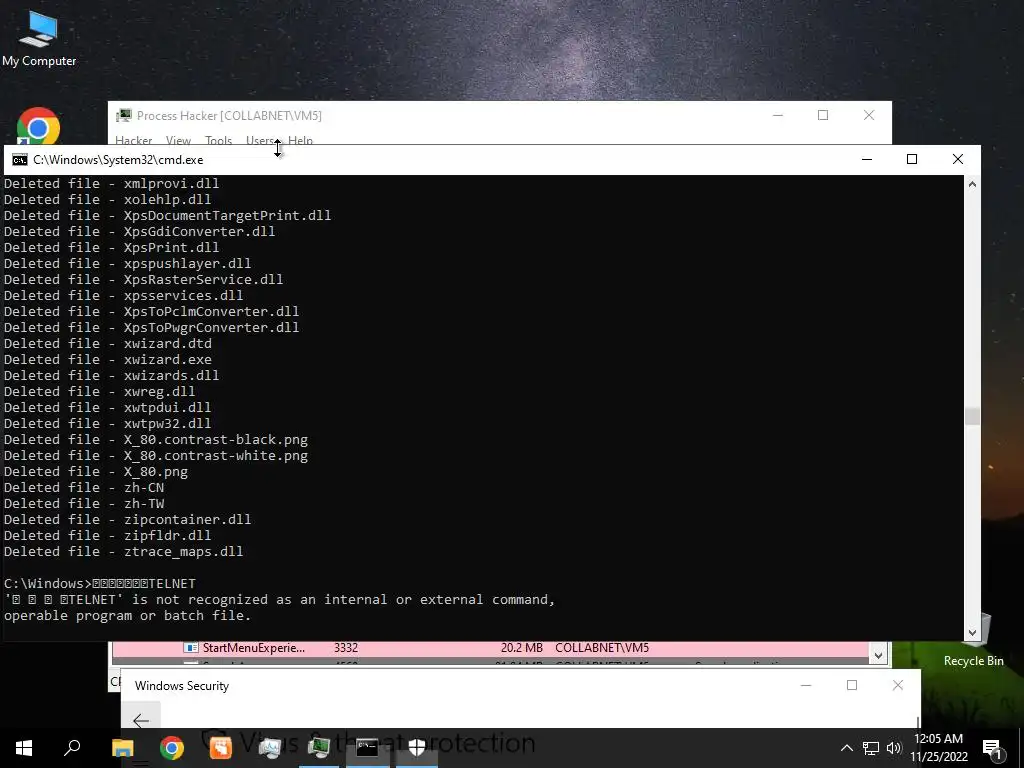Click cmd scrollbar up arrow
The width and height of the screenshot is (1024, 768).
coord(972,184)
